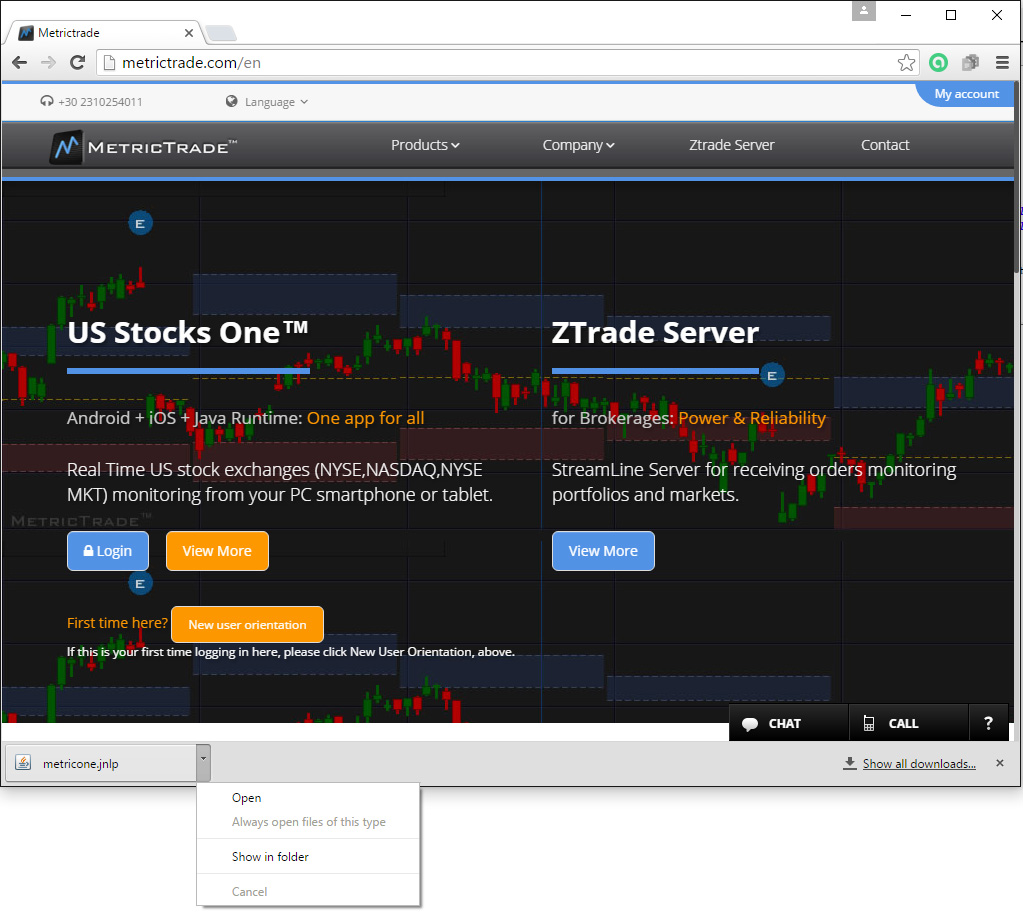Click the globe icon beside Language

(x=232, y=101)
